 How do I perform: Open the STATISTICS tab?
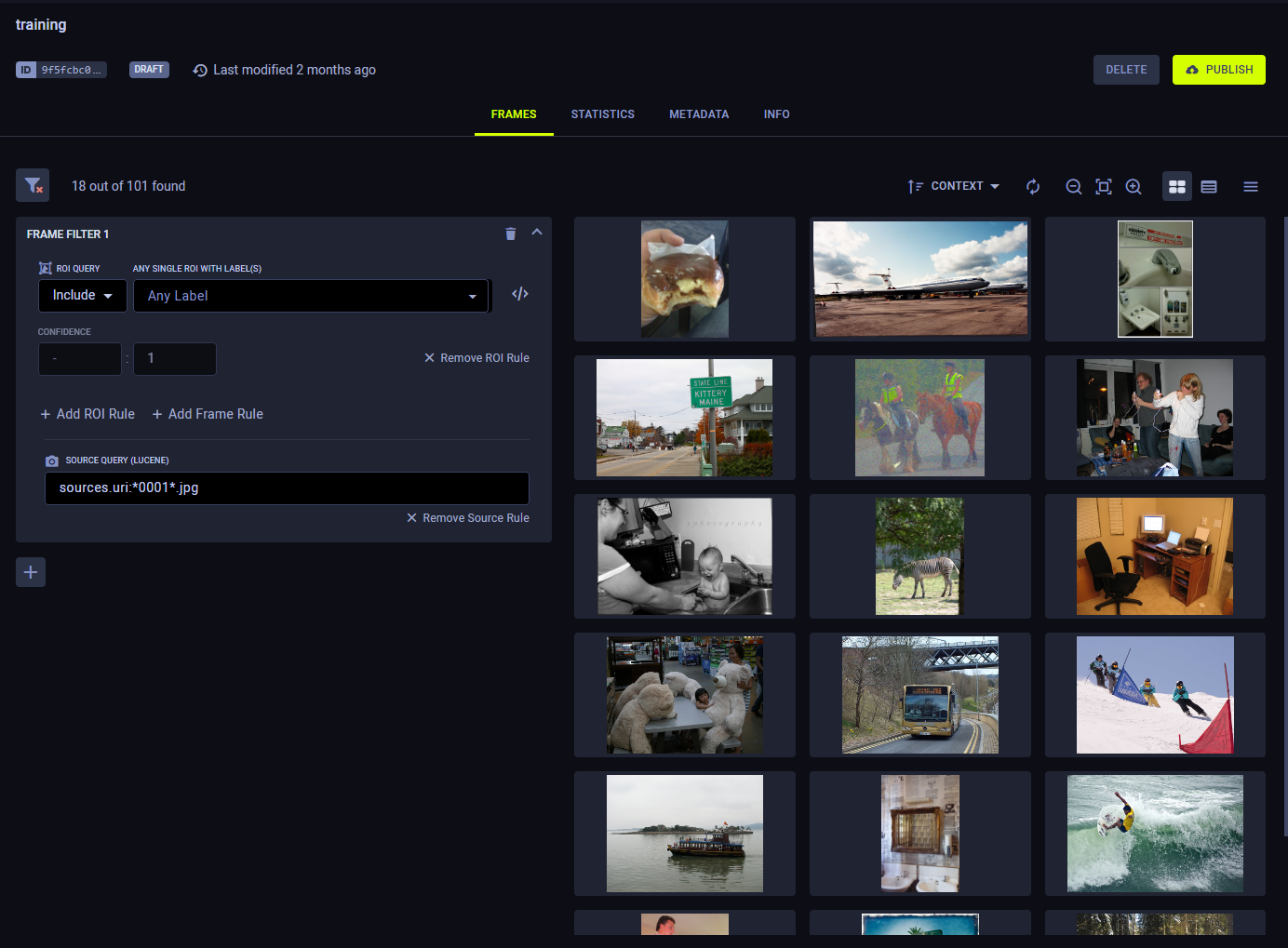pos(603,114)
